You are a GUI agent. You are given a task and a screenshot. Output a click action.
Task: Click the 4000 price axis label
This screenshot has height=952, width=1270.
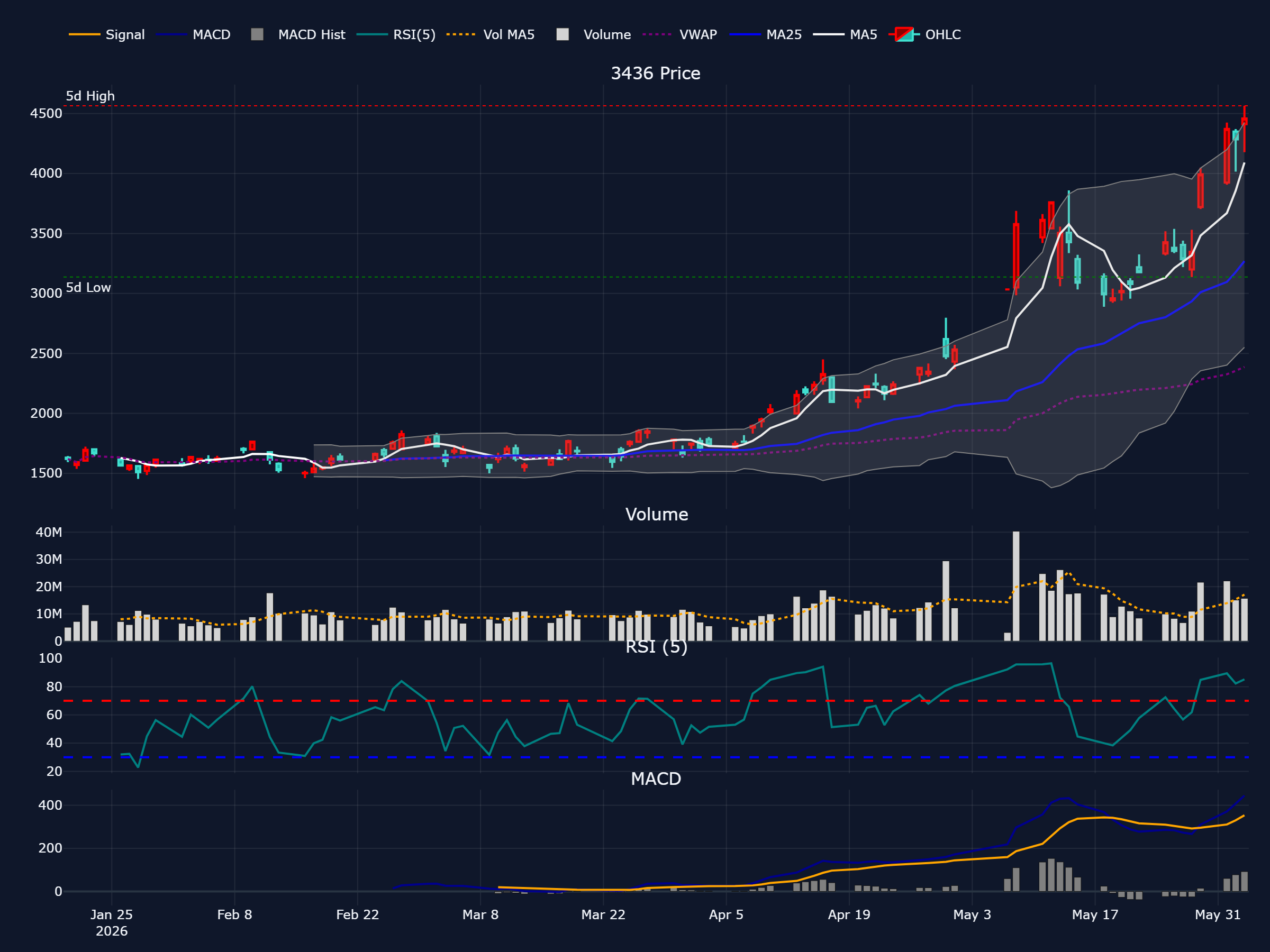46,173
